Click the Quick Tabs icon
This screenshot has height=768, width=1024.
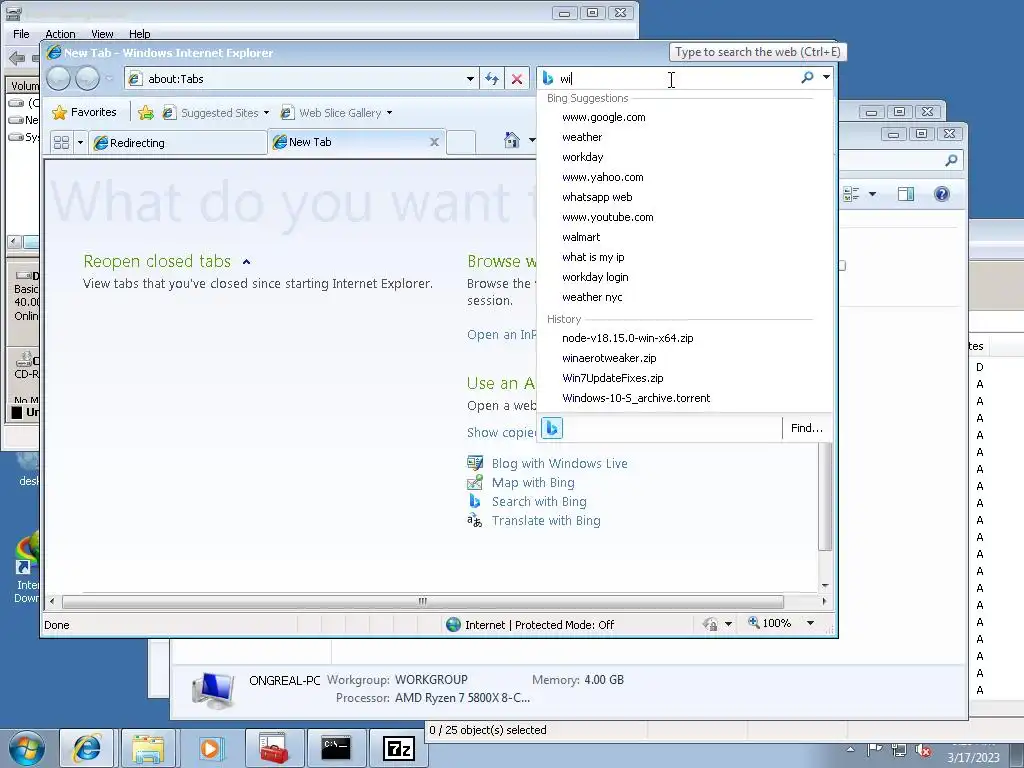(x=61, y=142)
